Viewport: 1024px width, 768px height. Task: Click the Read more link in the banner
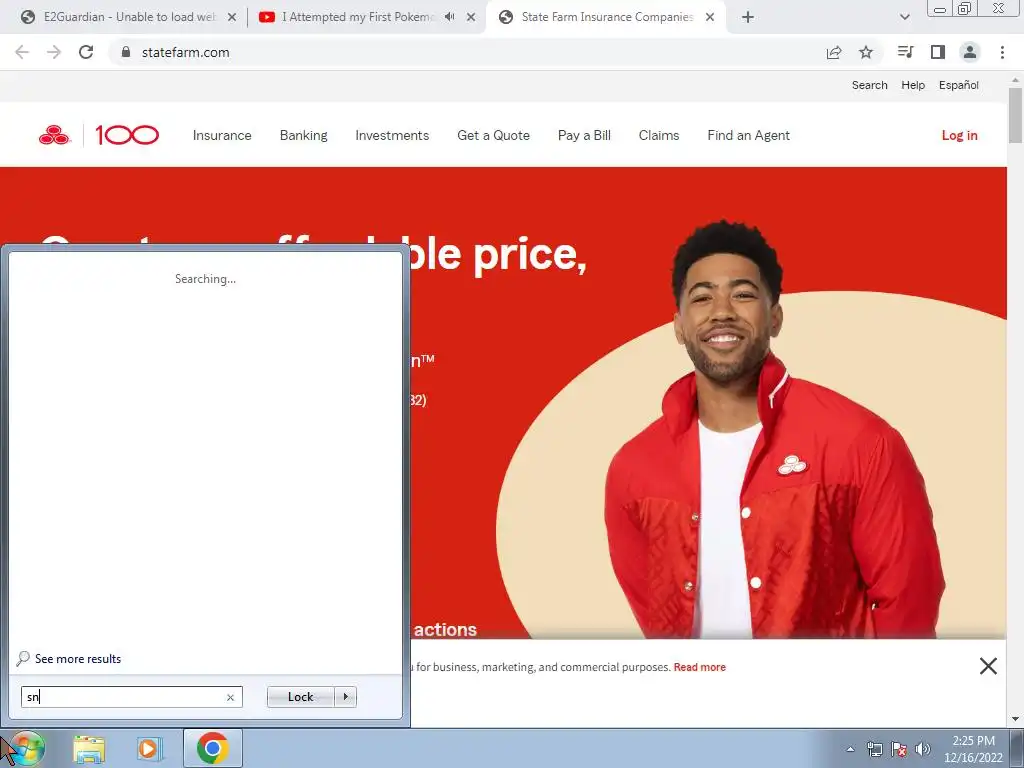[x=699, y=667]
